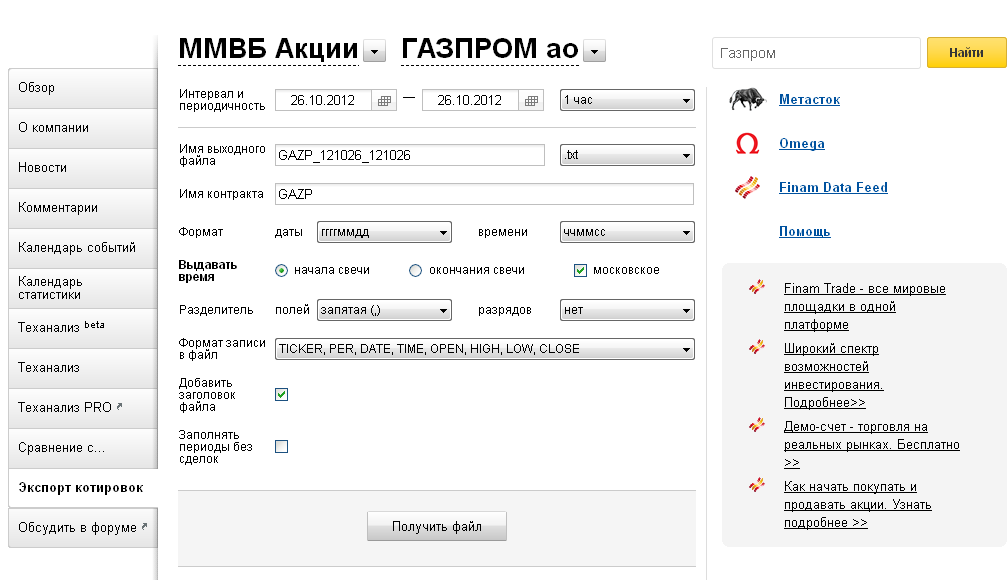Image resolution: width=1007 pixels, height=580 pixels.
Task: Click the icon beside Демо-счет link
Action: (x=757, y=425)
